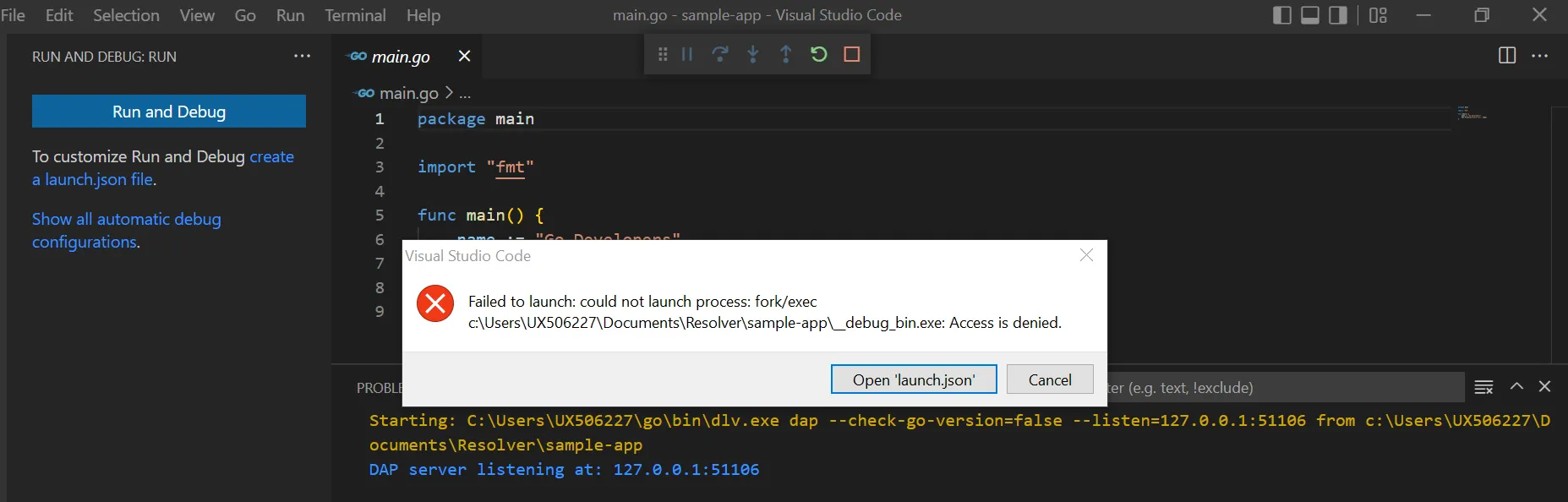The image size is (1568, 502).
Task: Click the red error icon in dialog
Action: (x=435, y=303)
